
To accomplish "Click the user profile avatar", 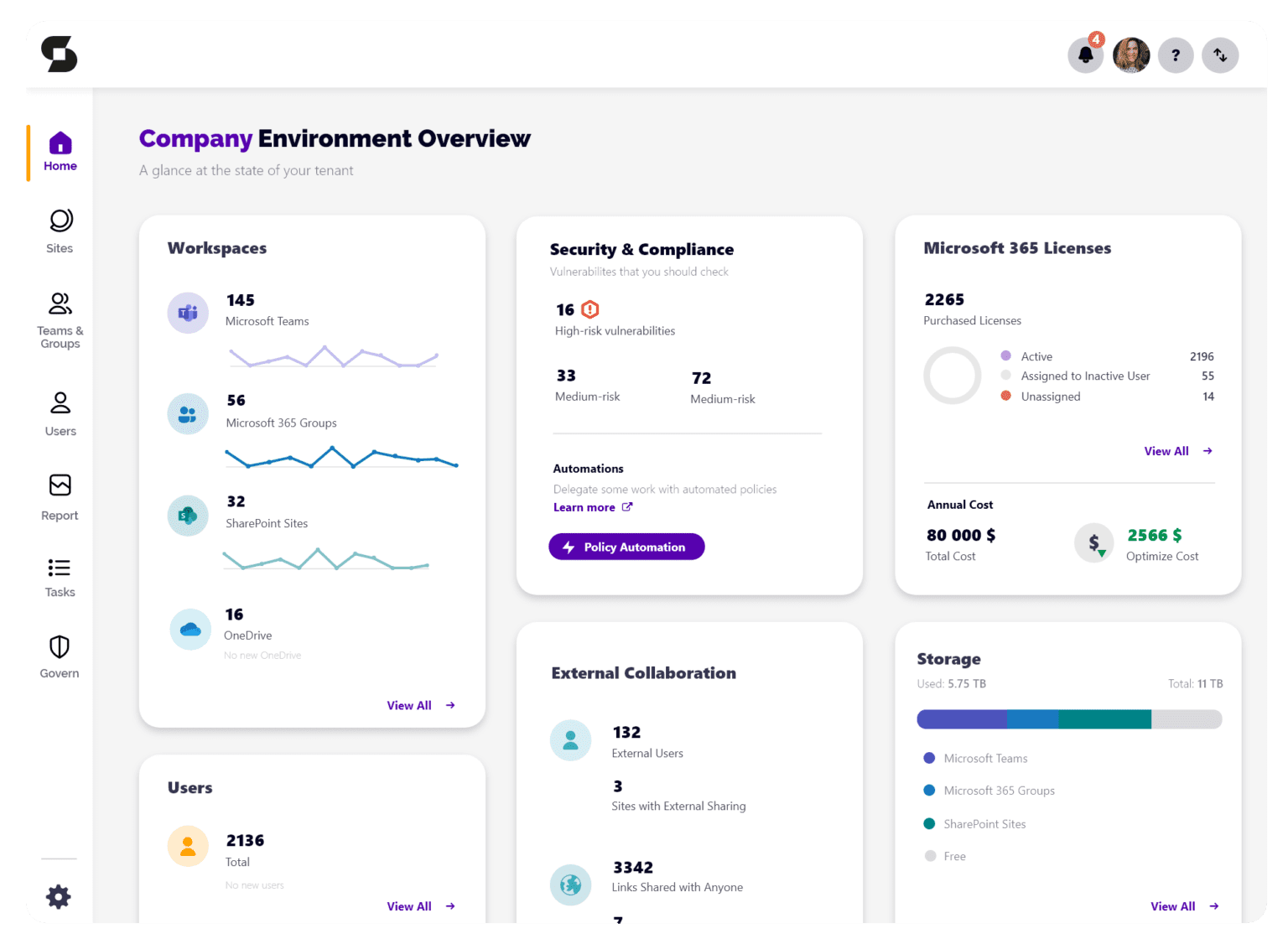I will tap(1130, 55).
